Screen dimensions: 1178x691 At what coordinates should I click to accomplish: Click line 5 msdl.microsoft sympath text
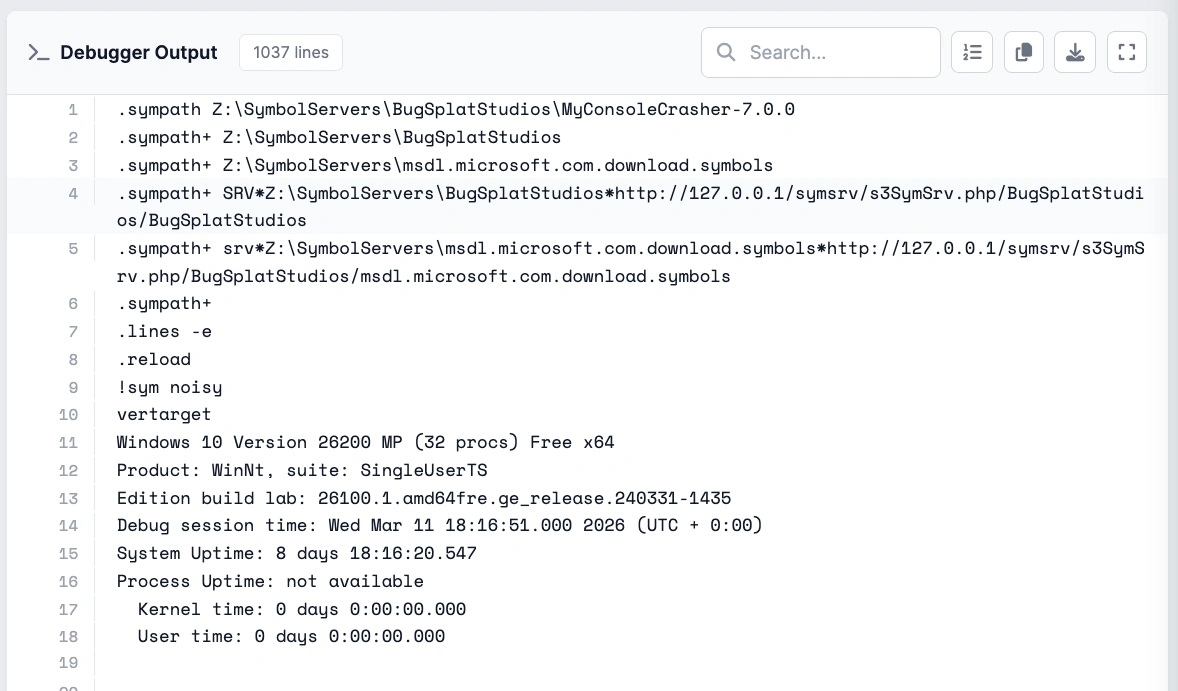point(630,262)
